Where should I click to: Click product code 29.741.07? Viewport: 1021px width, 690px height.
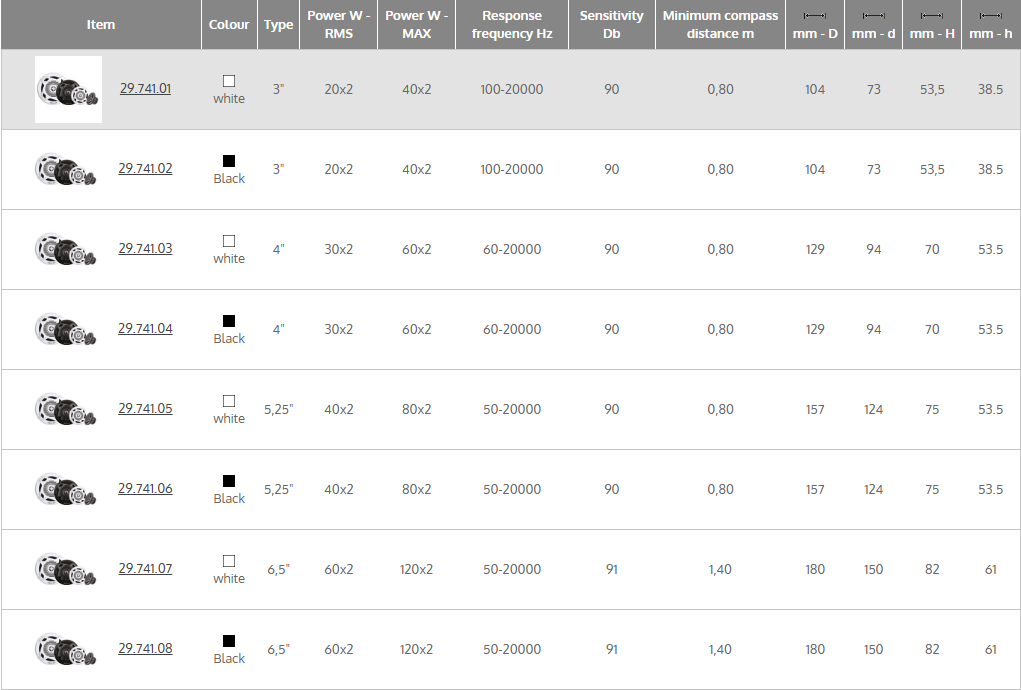145,569
